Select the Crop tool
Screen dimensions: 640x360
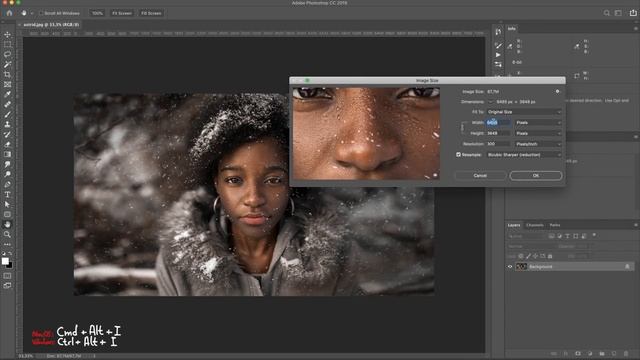[x=7, y=74]
